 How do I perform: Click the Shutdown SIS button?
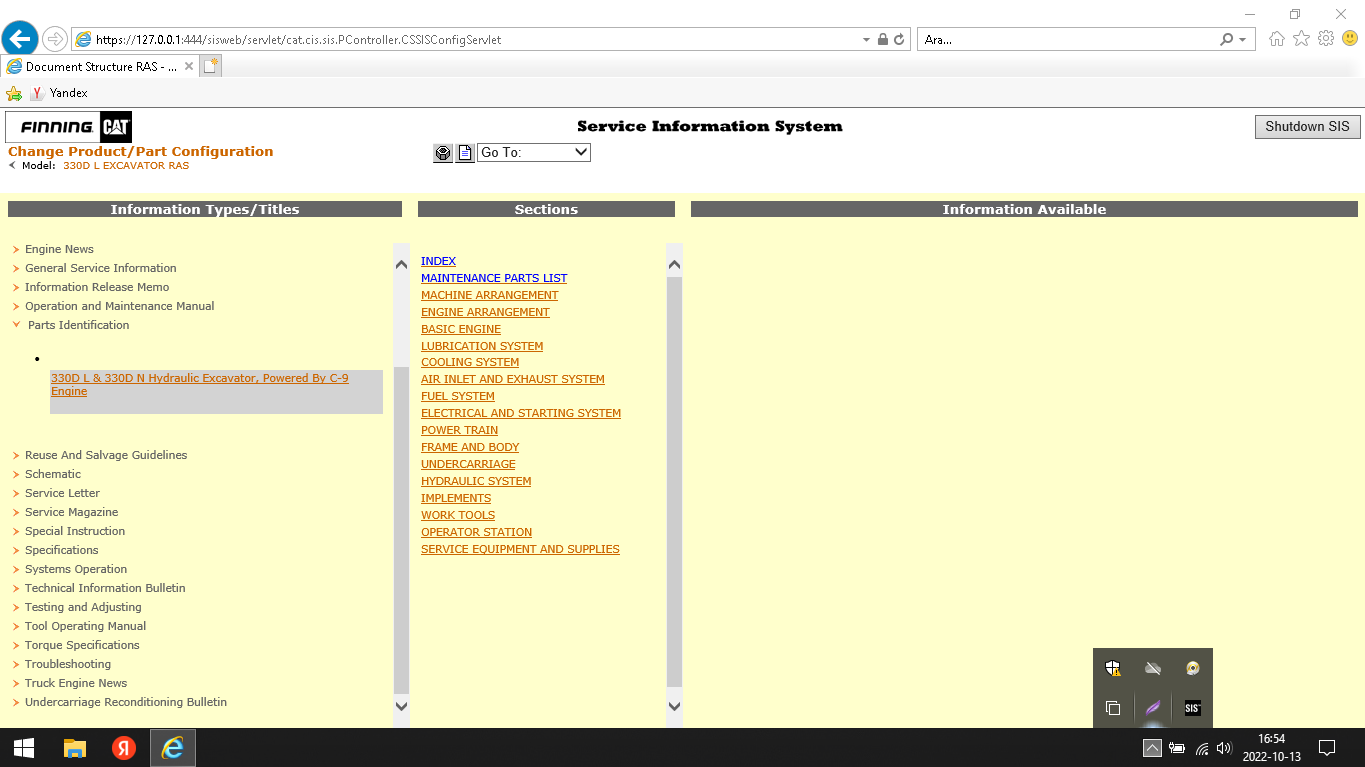coord(1307,127)
